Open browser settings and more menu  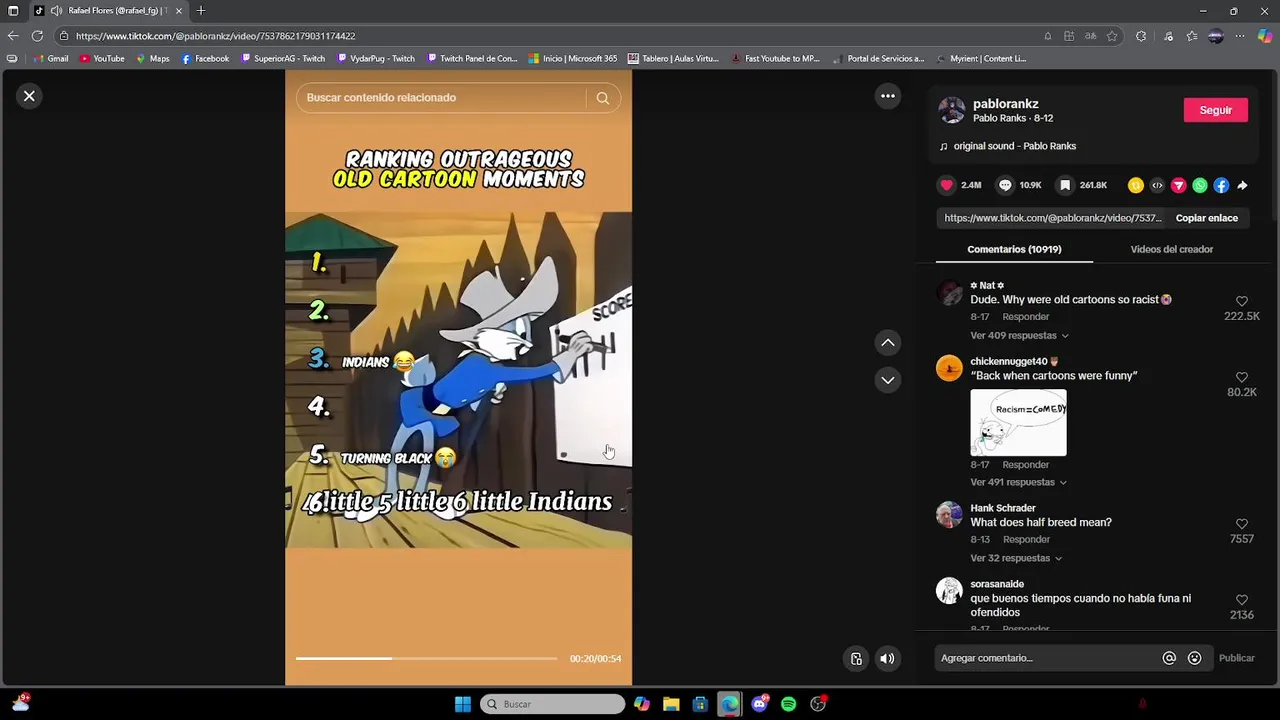(1240, 36)
